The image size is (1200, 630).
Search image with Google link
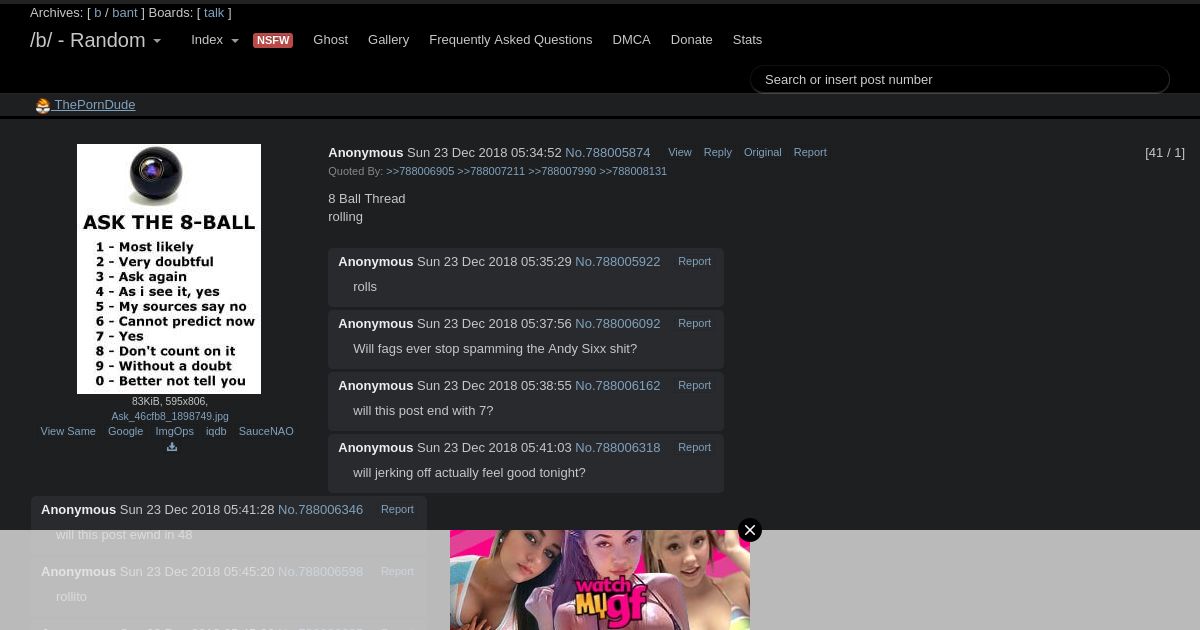tap(125, 431)
